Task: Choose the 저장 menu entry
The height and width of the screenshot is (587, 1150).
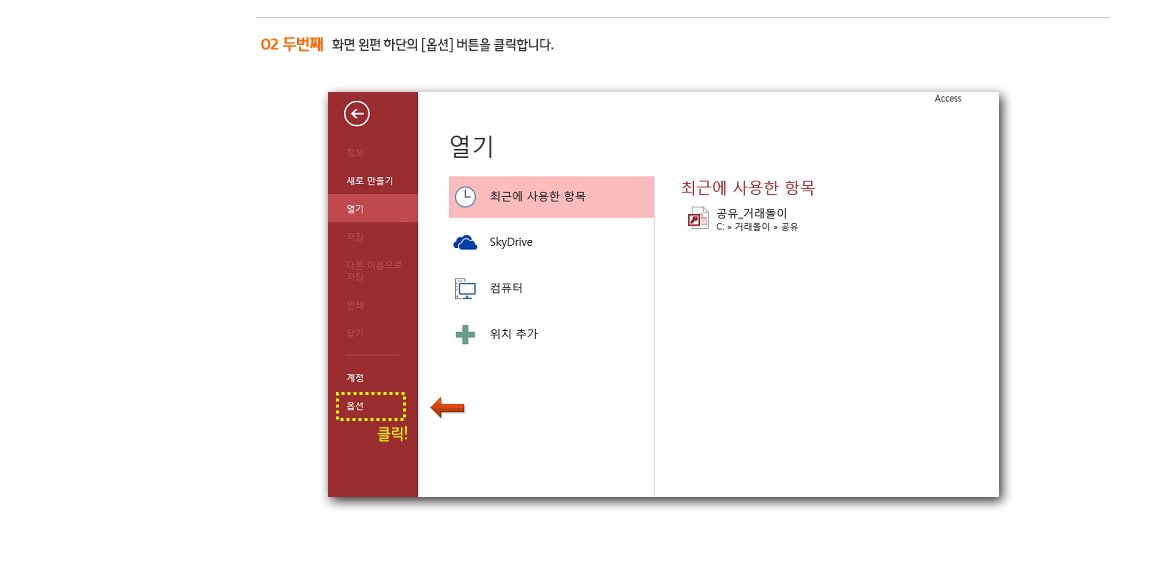Action: tap(355, 237)
